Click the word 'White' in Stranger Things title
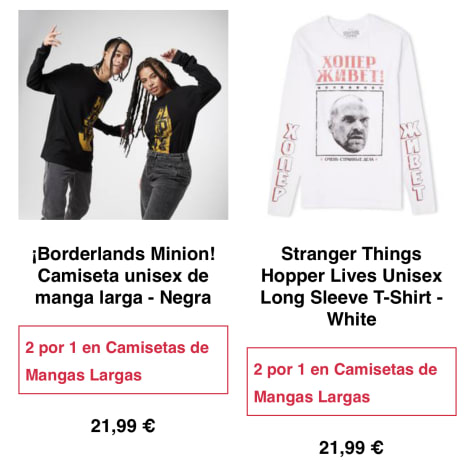The image size is (475, 460). [x=352, y=319]
